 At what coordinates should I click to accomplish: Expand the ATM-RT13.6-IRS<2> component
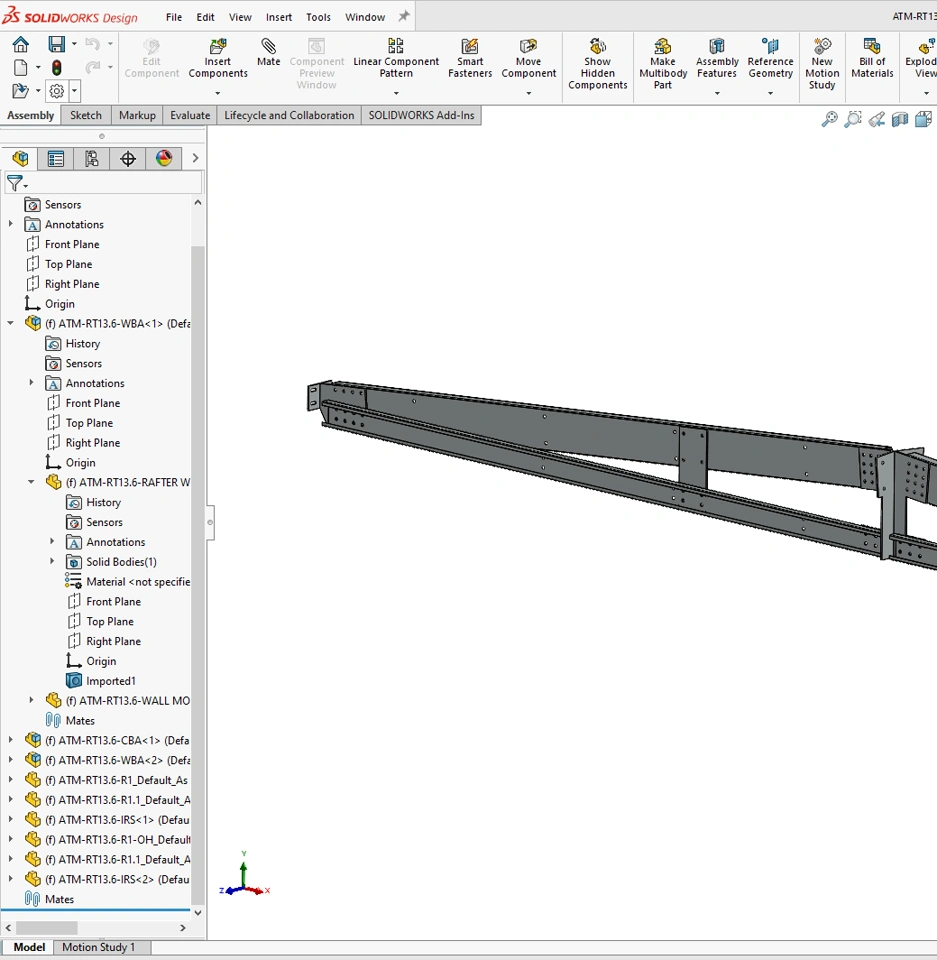(10, 879)
